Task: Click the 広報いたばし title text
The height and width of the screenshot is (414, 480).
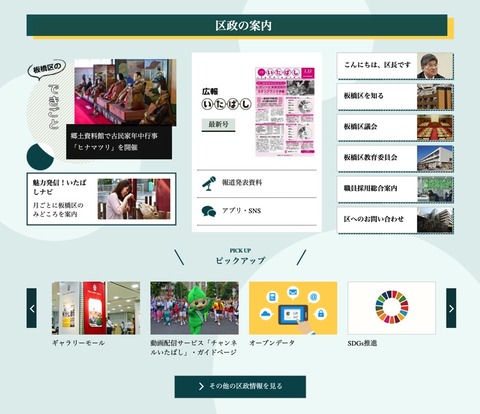Action: click(x=226, y=99)
